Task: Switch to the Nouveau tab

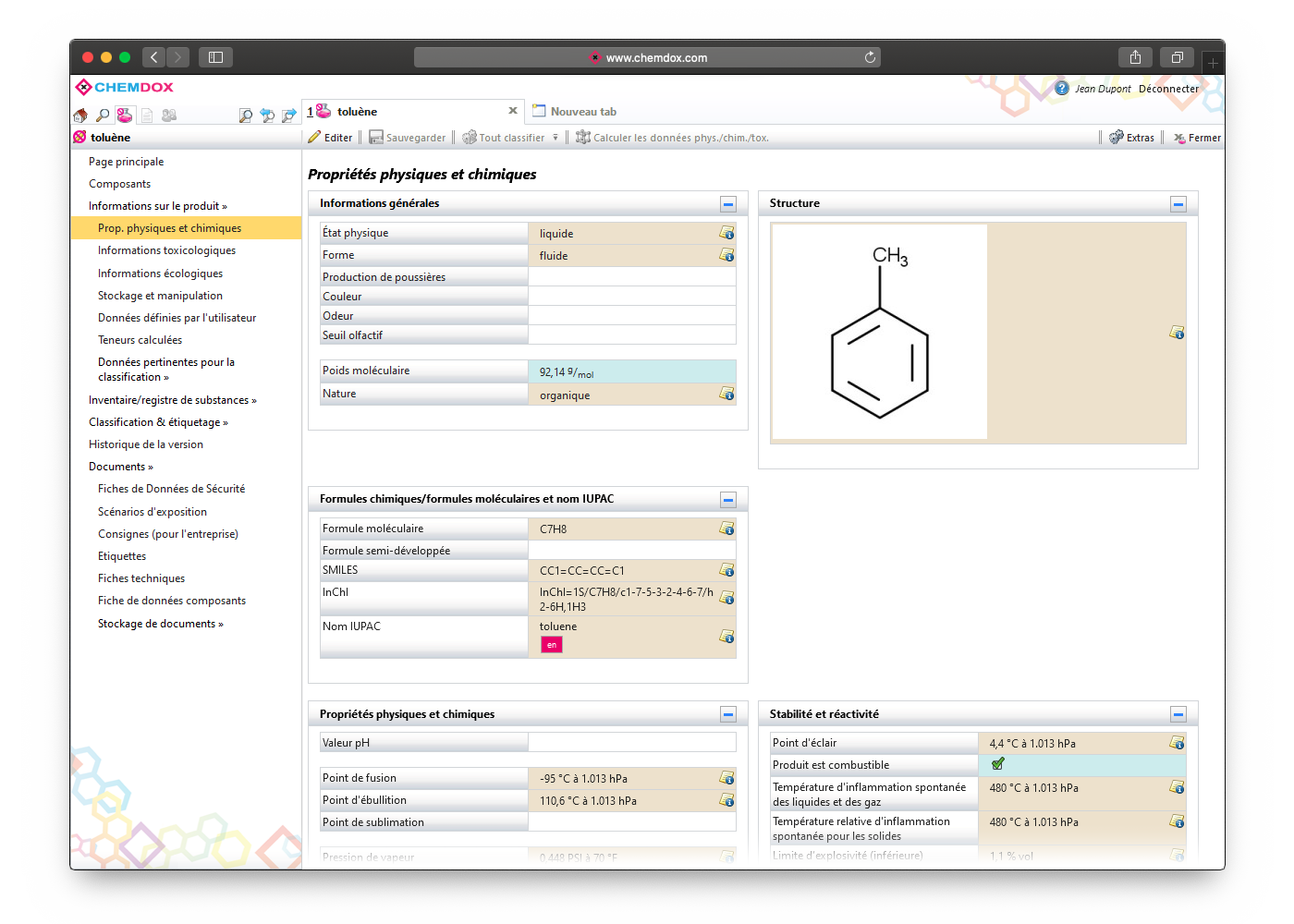Action: click(x=582, y=112)
